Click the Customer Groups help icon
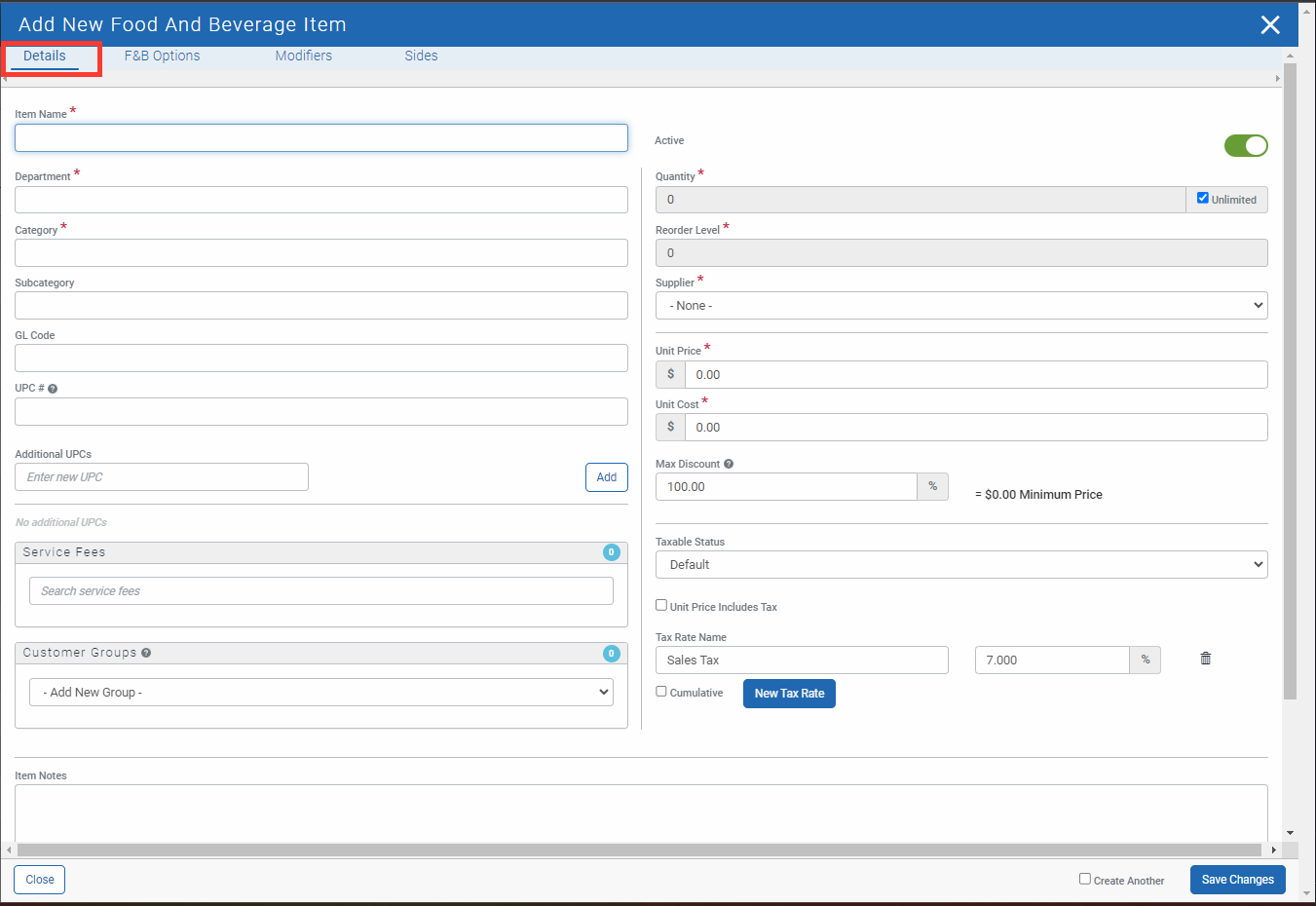The height and width of the screenshot is (906, 1316). (x=146, y=653)
